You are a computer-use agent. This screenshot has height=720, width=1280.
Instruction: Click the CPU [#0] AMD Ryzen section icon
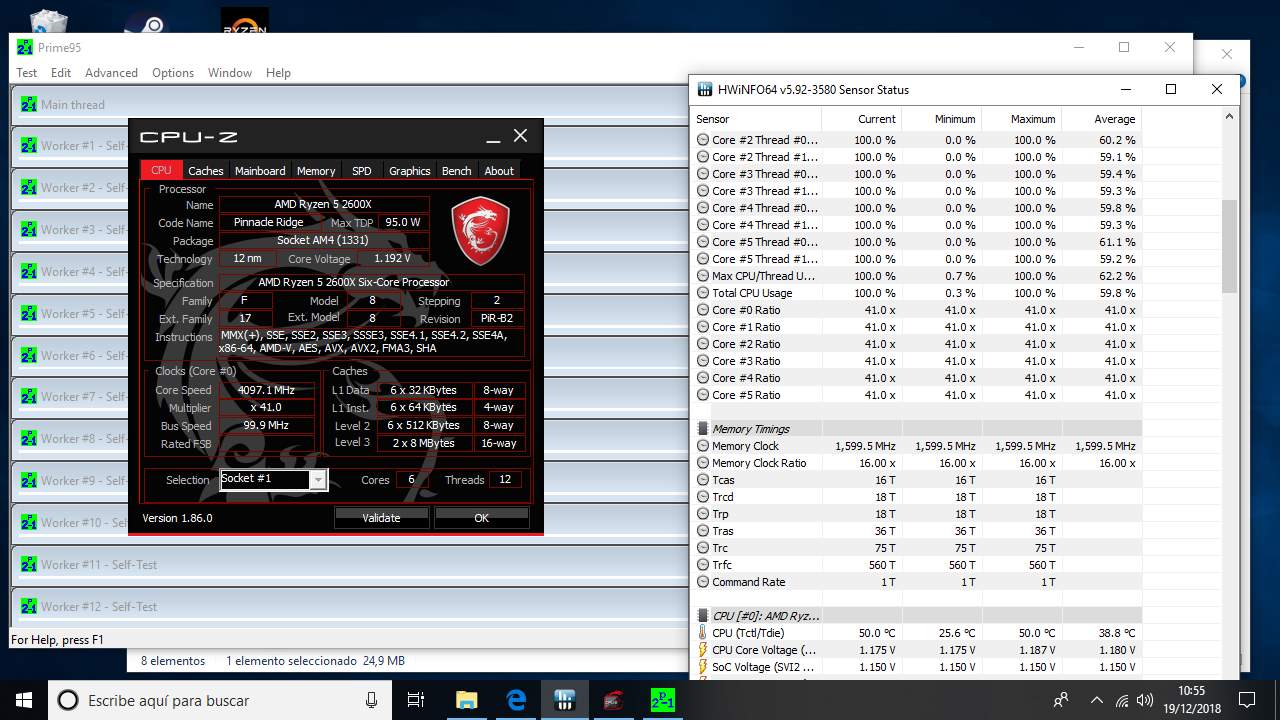click(703, 616)
